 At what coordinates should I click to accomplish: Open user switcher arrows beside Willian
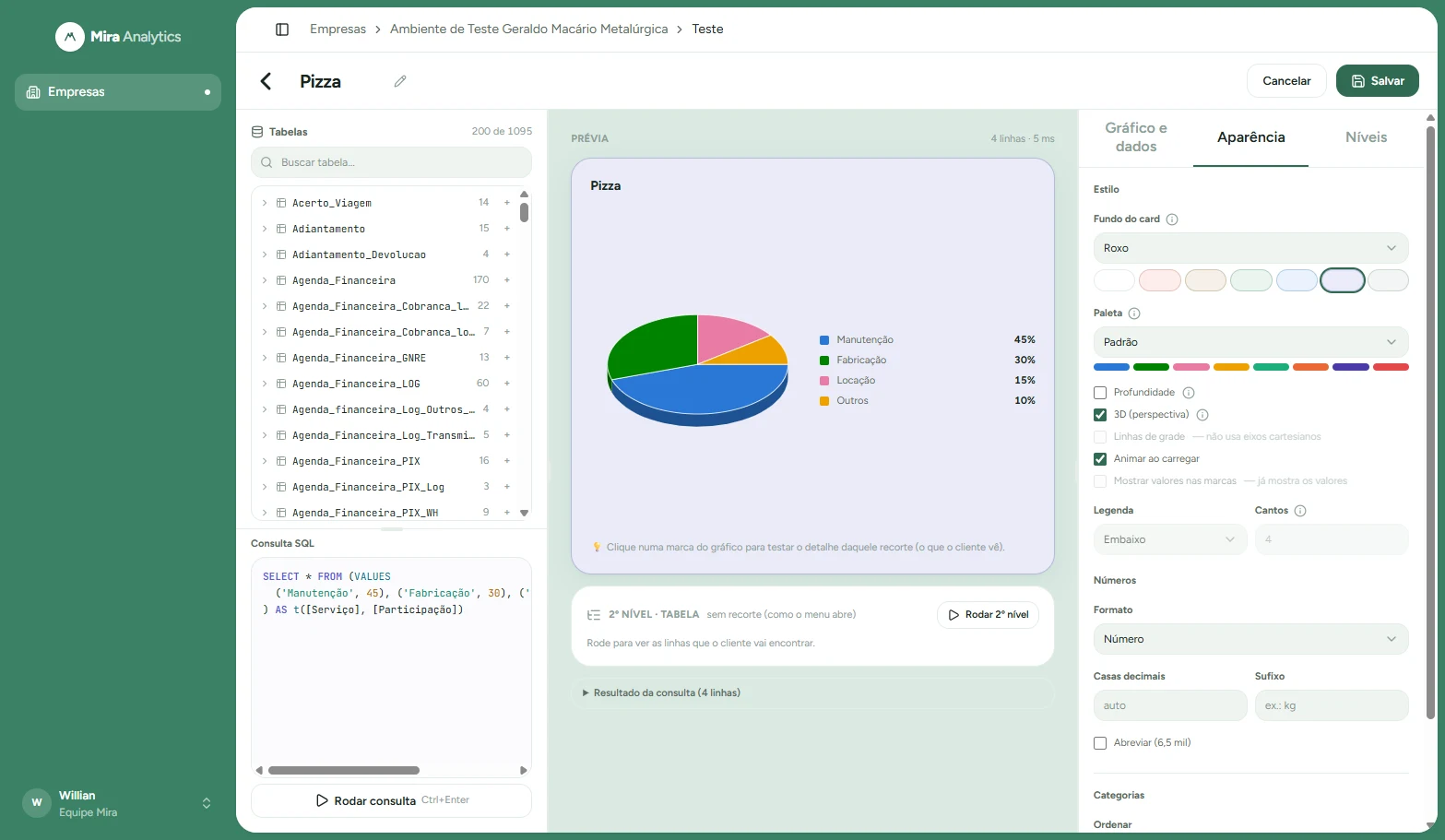pos(207,803)
